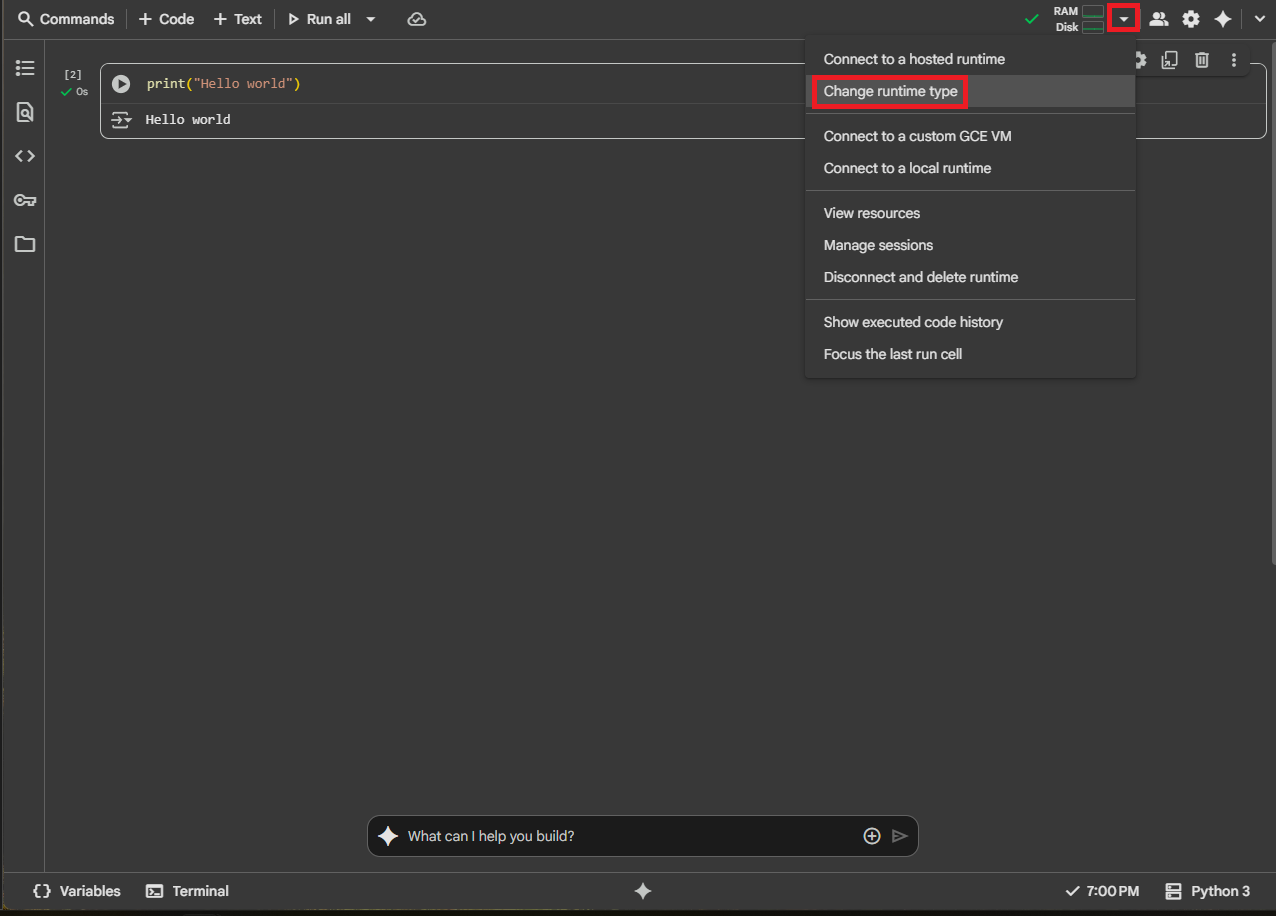Click the Gemini sparkle icon in toolbar
This screenshot has width=1276, height=916.
coord(1222,19)
